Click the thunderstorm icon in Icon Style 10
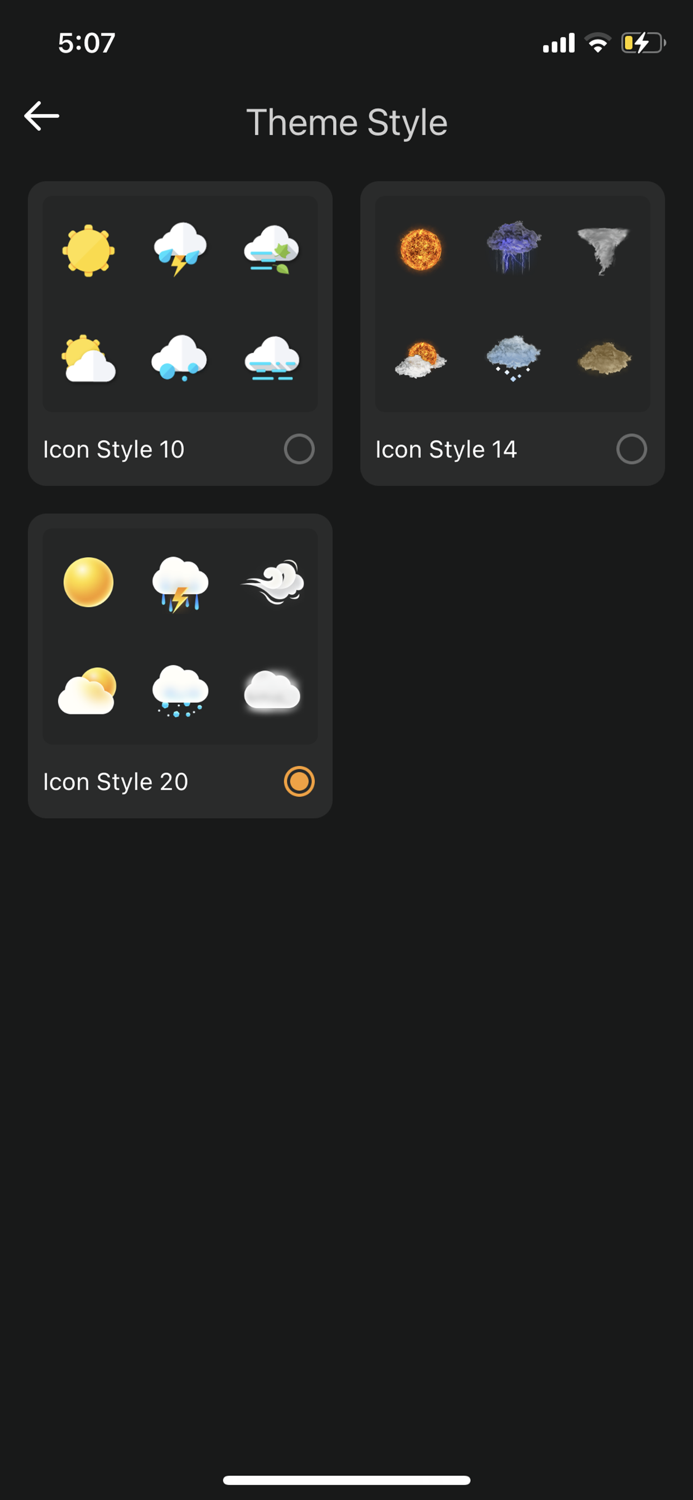Image resolution: width=693 pixels, height=1500 pixels. tap(180, 251)
